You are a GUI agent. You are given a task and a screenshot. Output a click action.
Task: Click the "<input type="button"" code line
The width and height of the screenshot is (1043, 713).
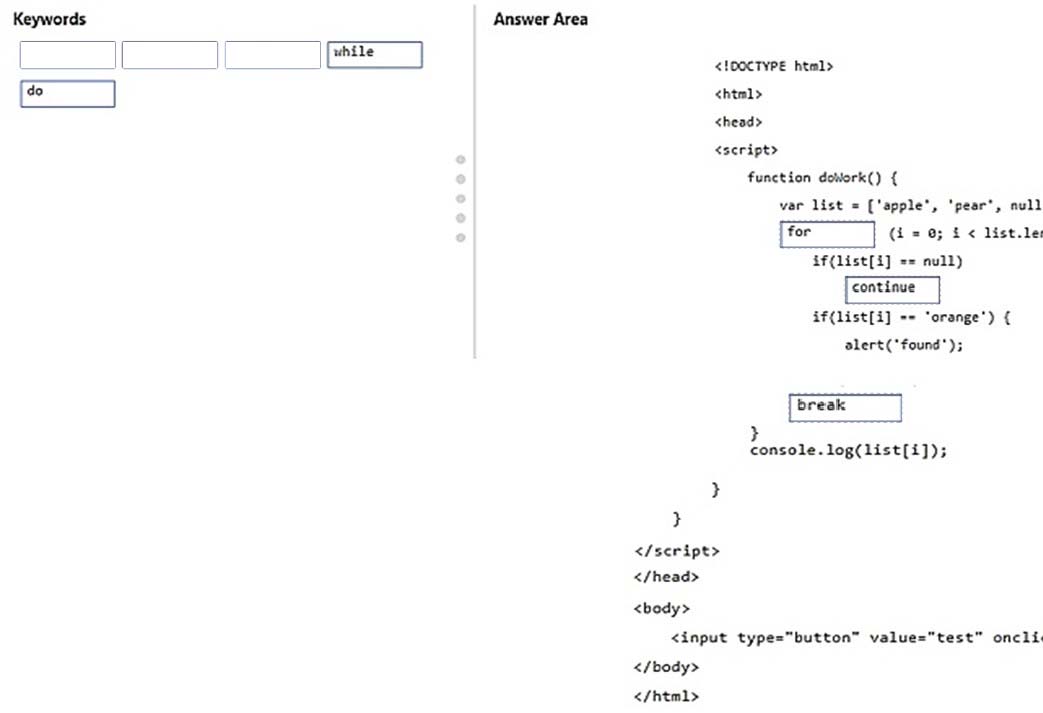click(857, 638)
